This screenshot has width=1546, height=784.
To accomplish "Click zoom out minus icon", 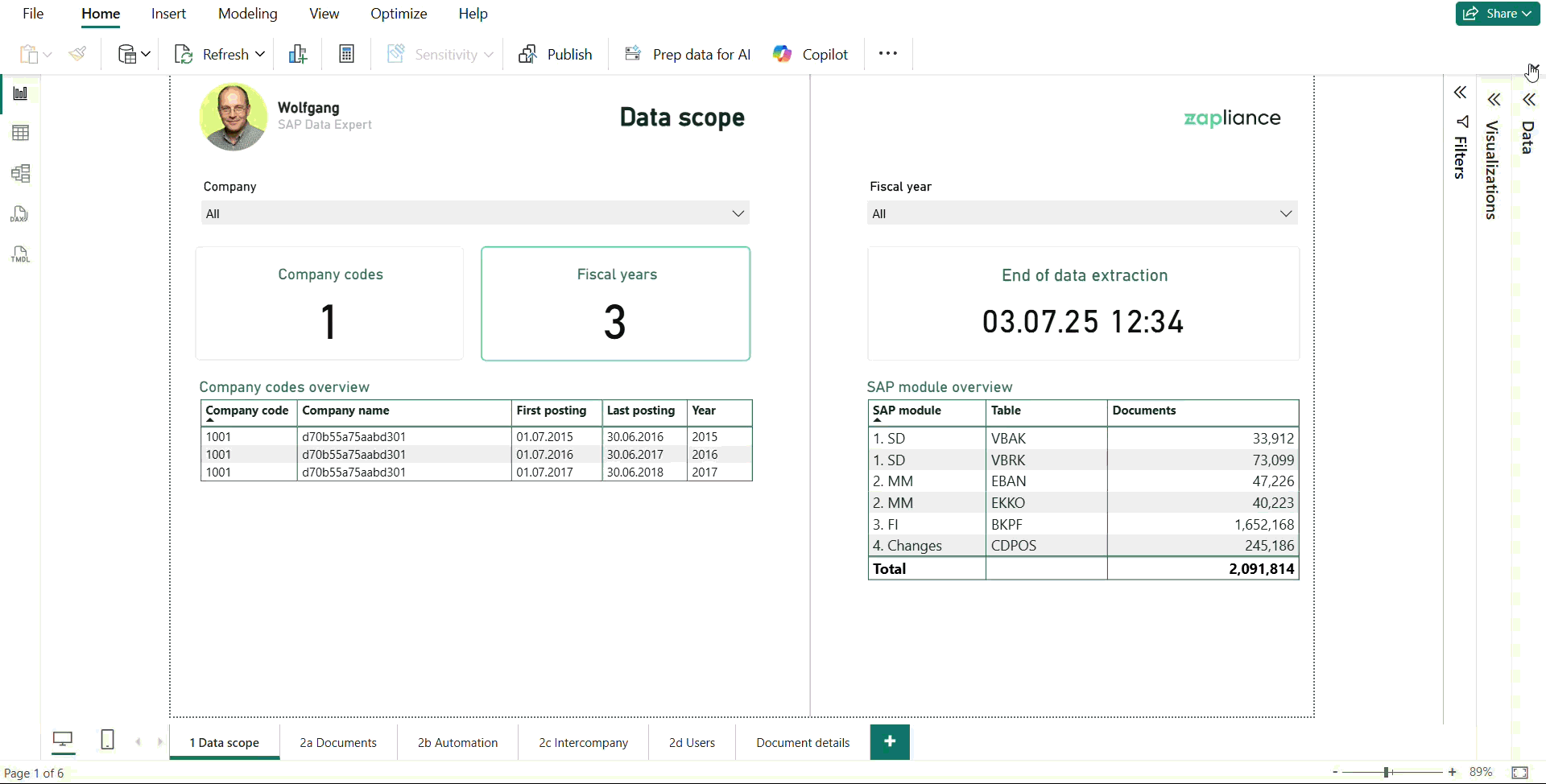I will click(x=1335, y=772).
